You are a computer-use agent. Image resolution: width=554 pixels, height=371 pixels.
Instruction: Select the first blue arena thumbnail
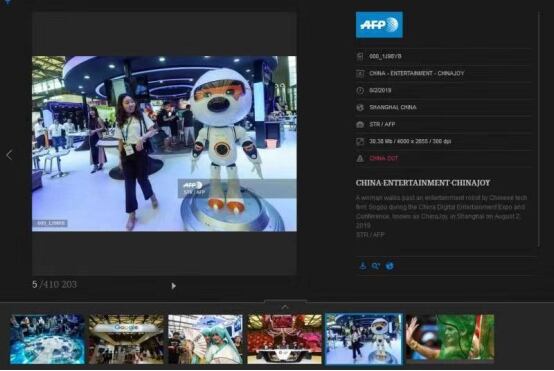tap(47, 339)
